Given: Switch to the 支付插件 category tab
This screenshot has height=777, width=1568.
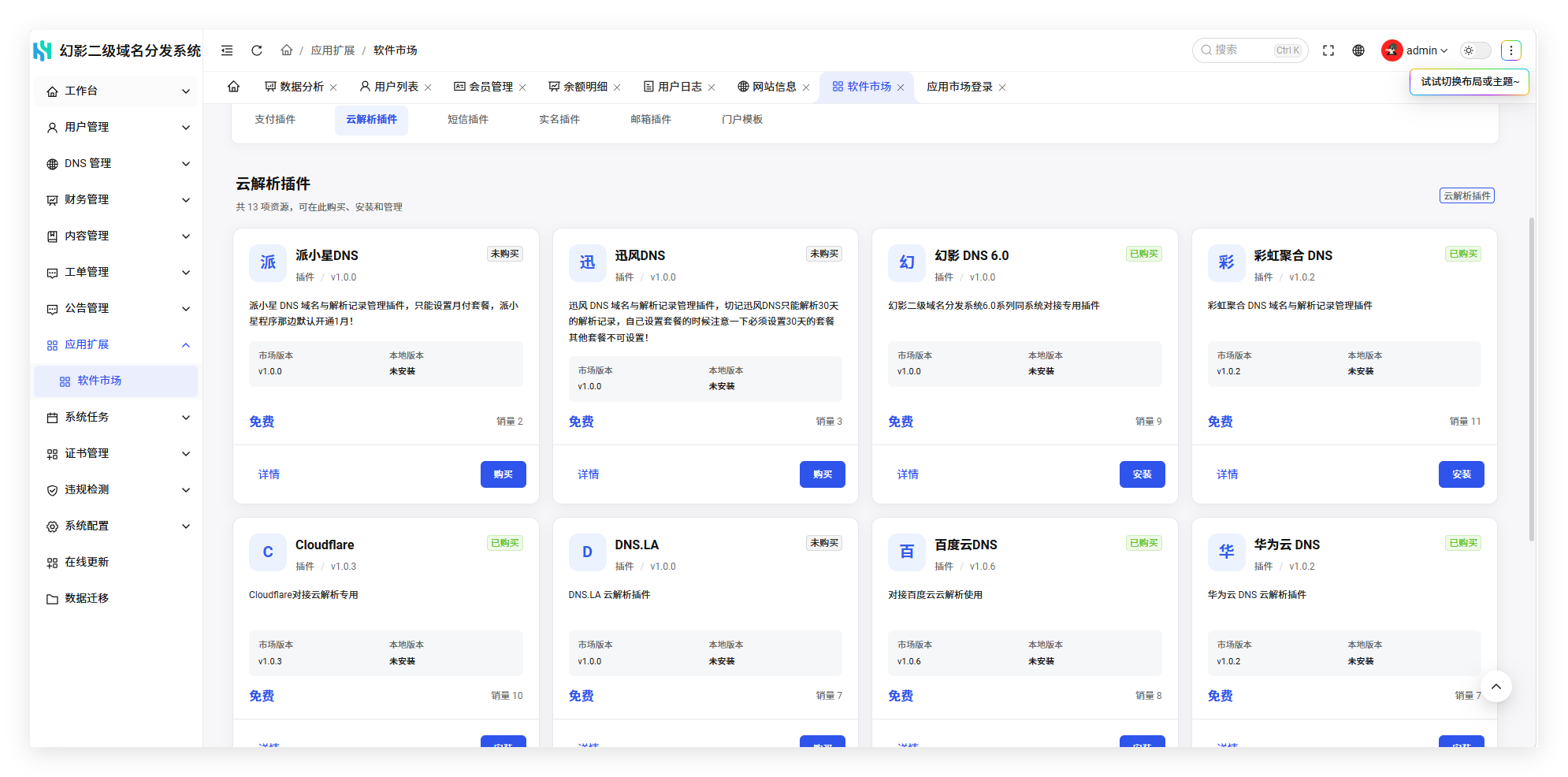Looking at the screenshot, I should [x=275, y=120].
